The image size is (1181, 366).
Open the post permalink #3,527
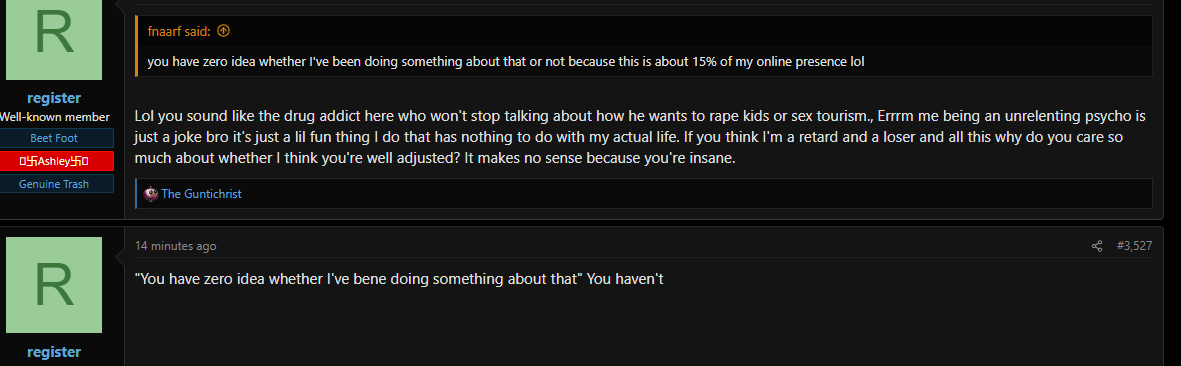(1134, 246)
